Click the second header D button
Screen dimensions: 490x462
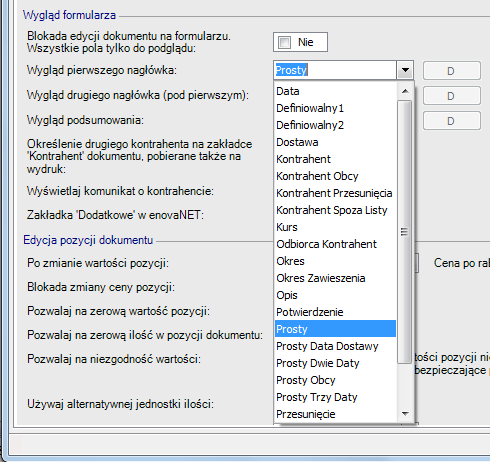click(x=452, y=96)
